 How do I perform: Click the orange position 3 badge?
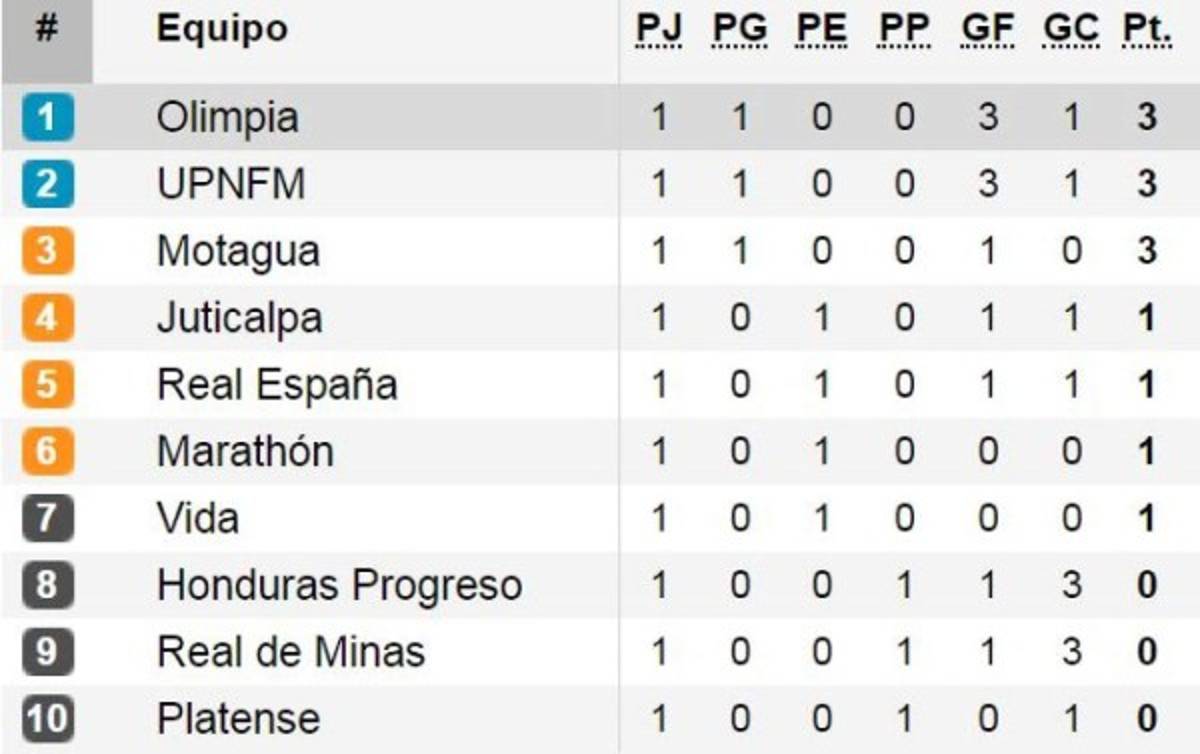tap(46, 252)
